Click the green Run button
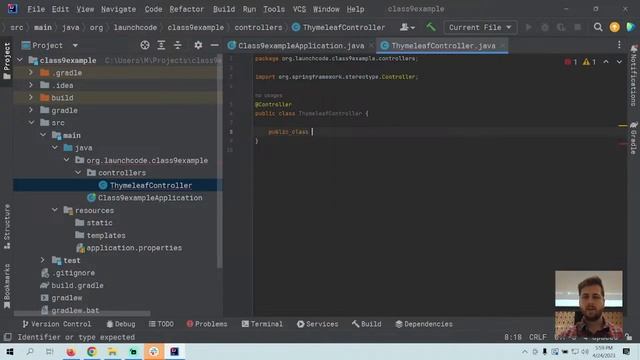This screenshot has height=360, width=640. click(529, 27)
